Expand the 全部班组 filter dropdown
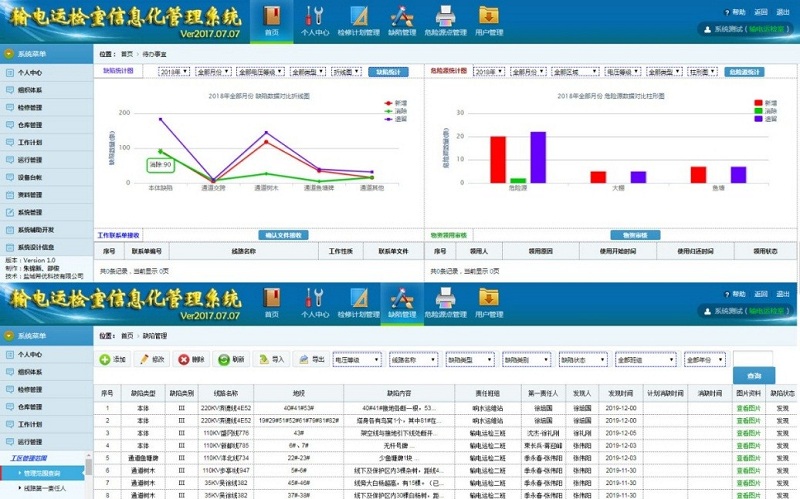The height and width of the screenshot is (499, 800). tap(638, 359)
